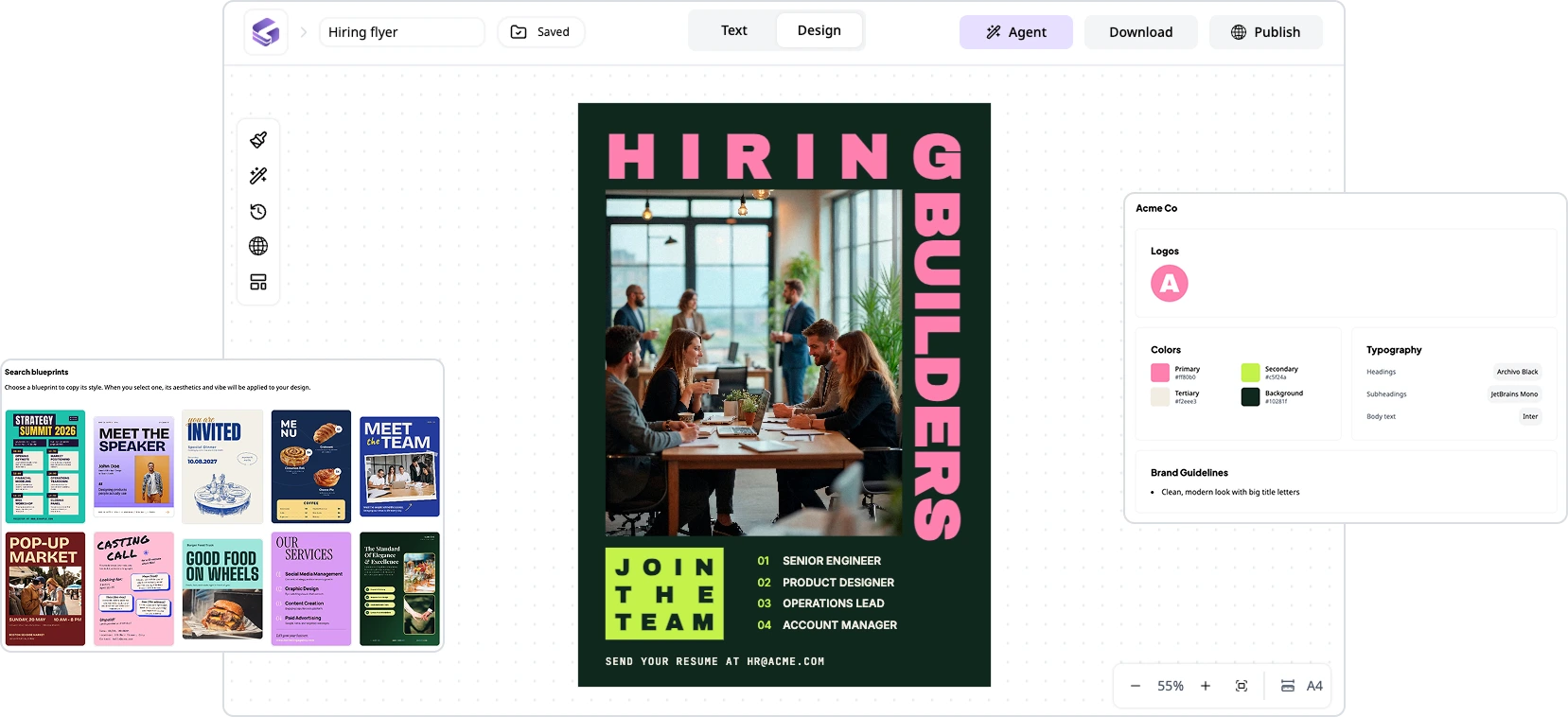Click the fit-to-screen icon

1242,686
